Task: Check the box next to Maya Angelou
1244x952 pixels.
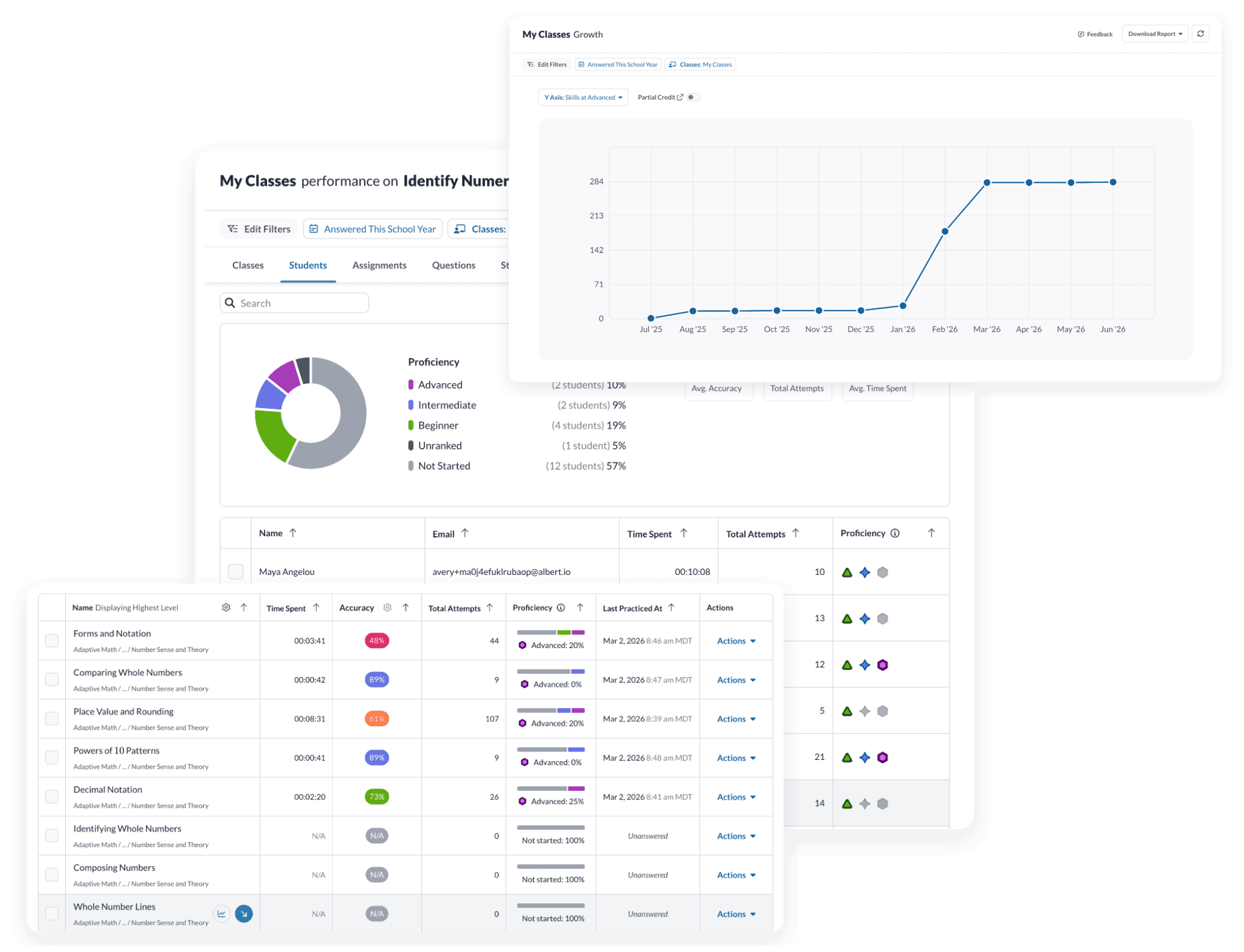Action: [x=235, y=572]
